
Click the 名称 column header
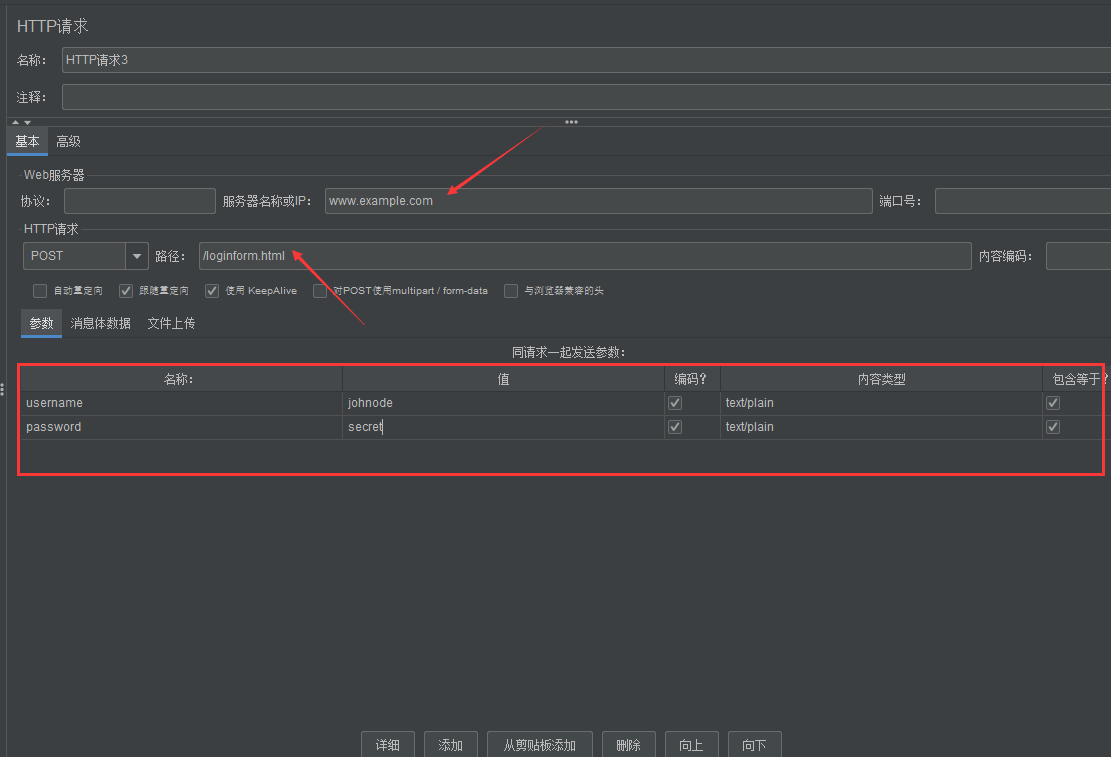pos(181,379)
